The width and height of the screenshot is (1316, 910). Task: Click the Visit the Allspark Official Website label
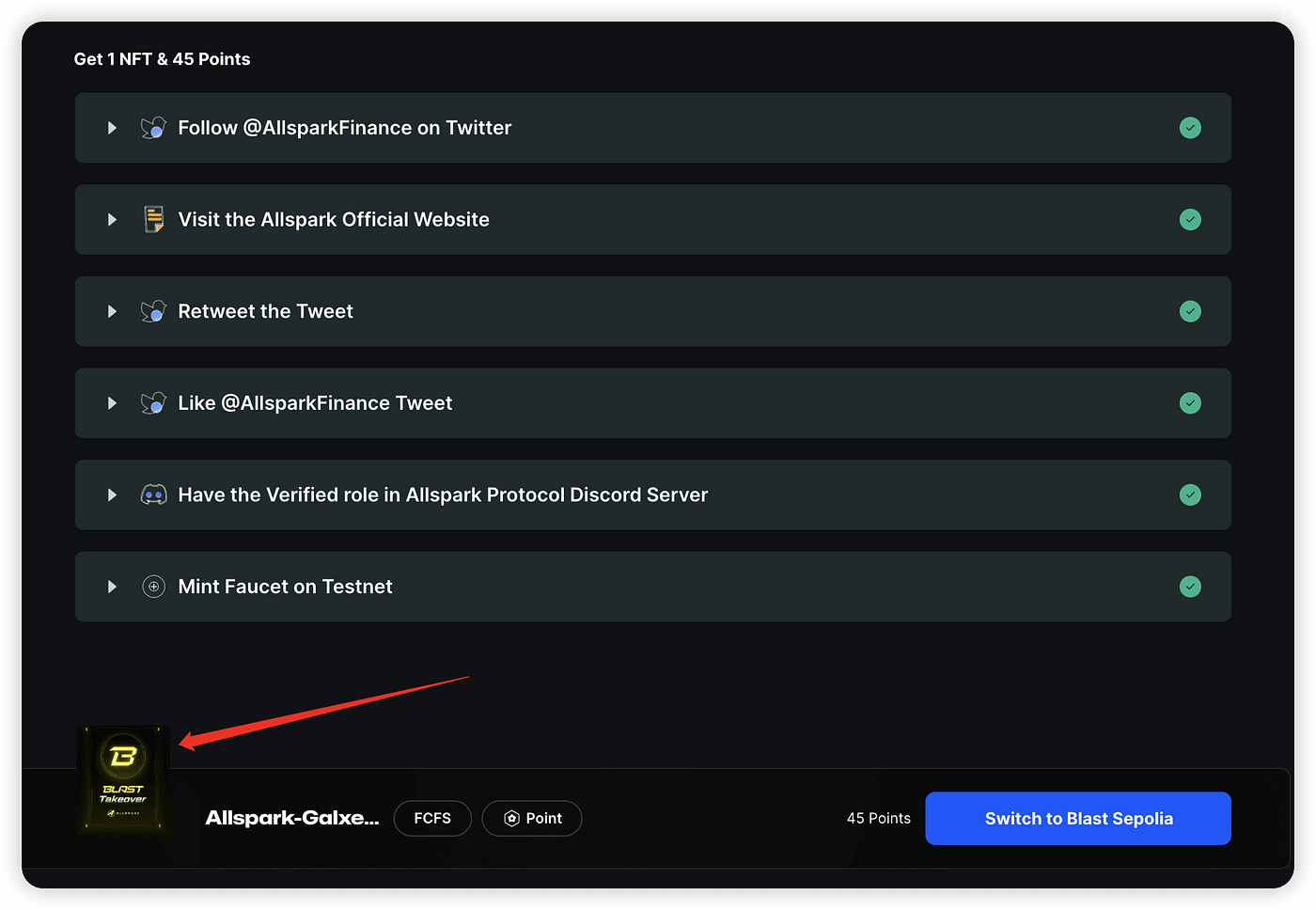[334, 220]
